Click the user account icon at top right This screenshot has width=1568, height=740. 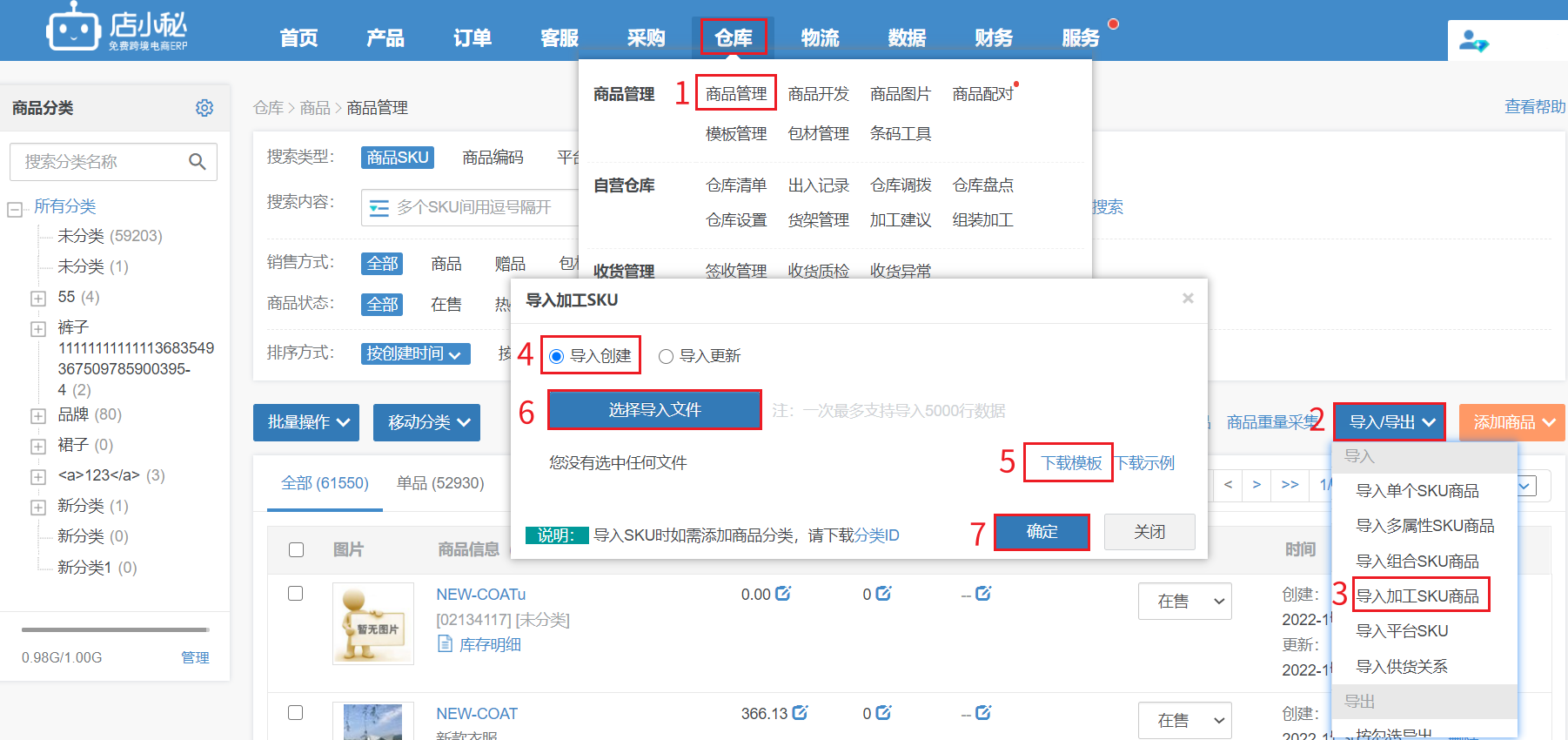pos(1473,41)
